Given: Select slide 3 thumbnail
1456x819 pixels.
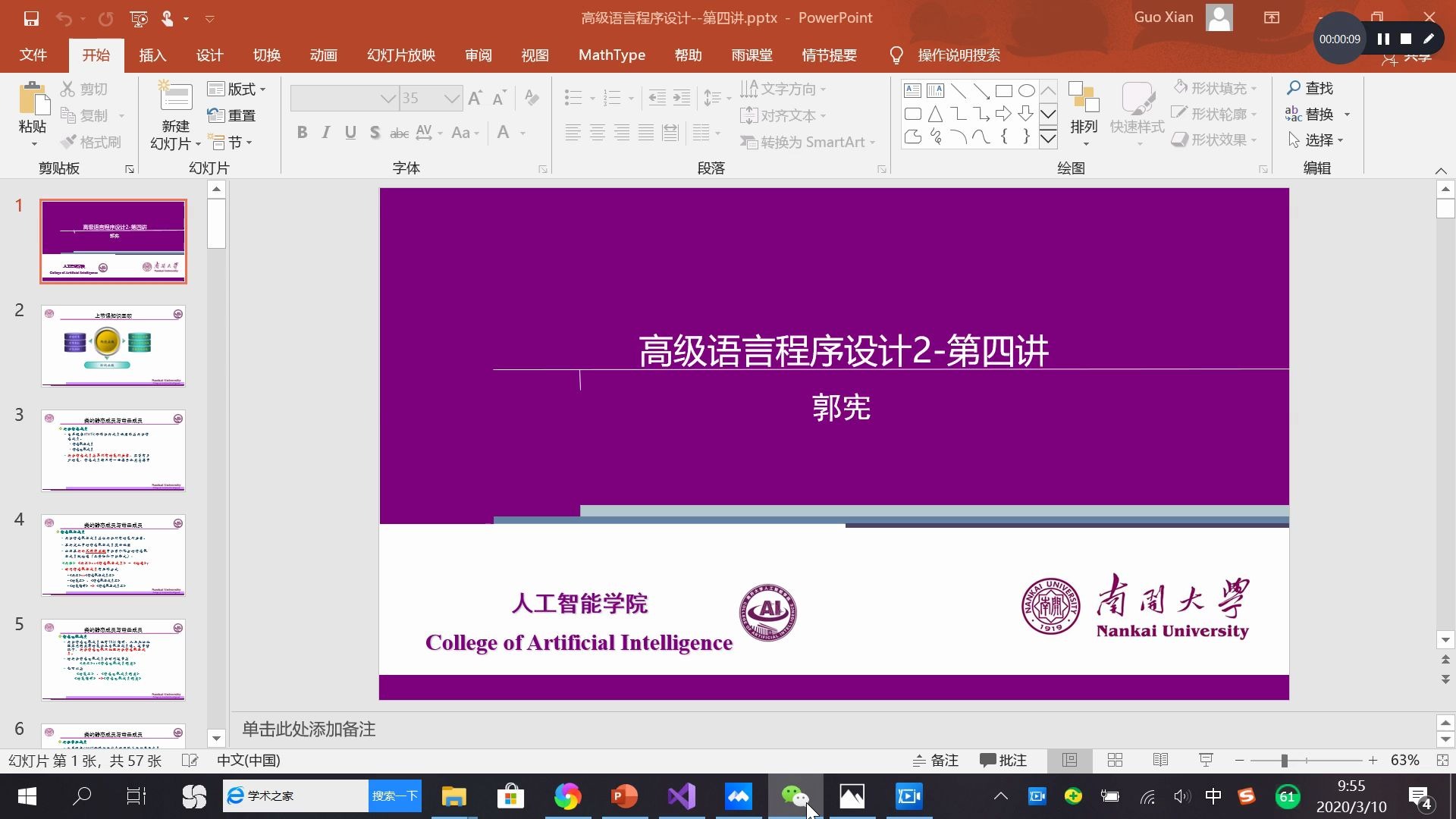Looking at the screenshot, I should point(113,450).
